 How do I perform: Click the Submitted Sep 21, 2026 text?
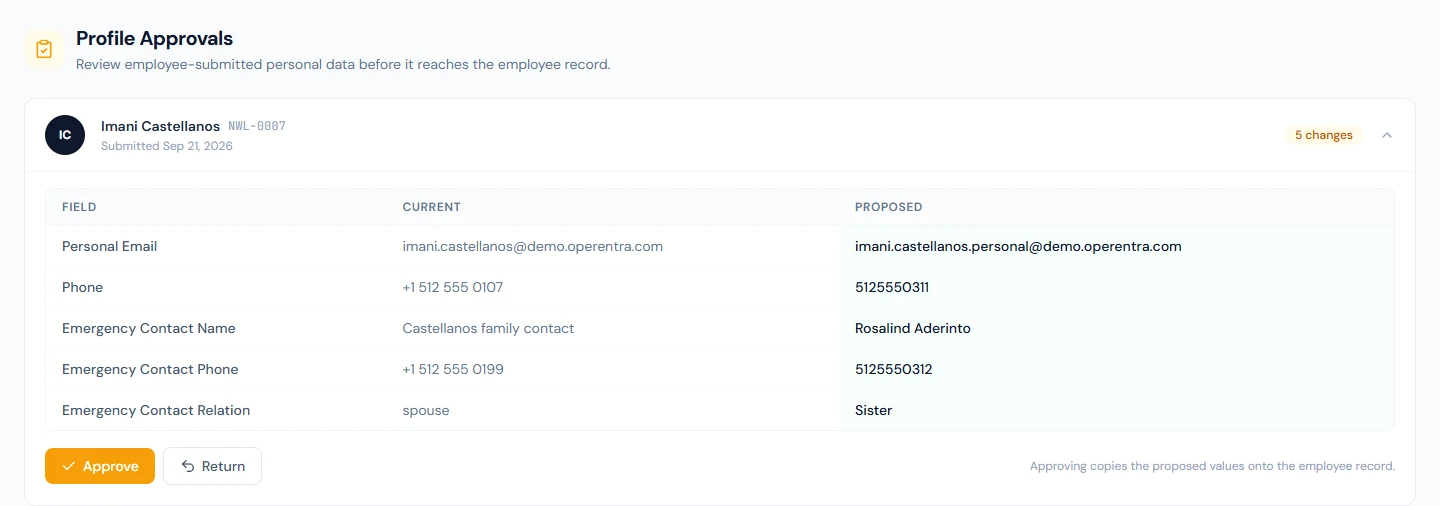pos(167,146)
